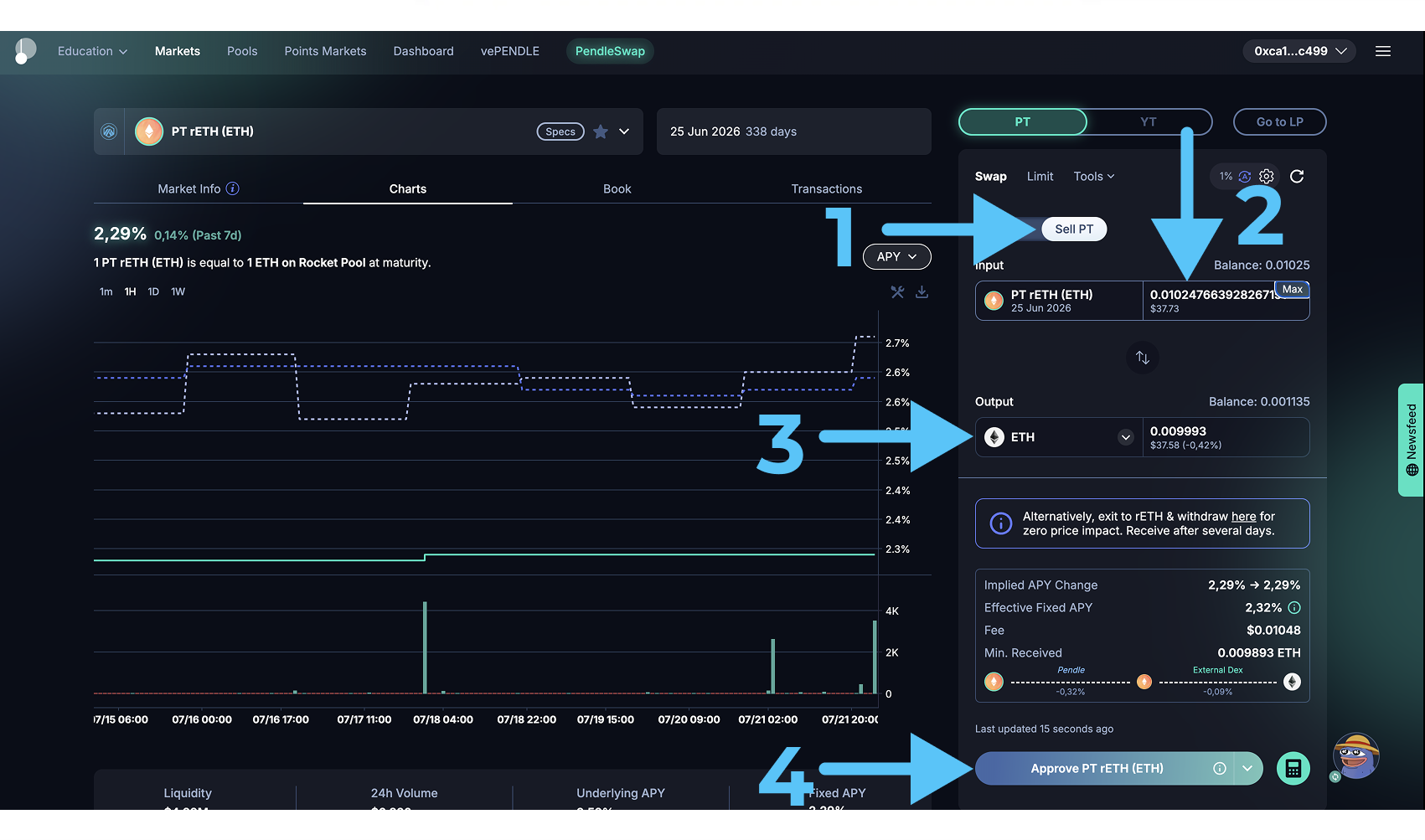The height and width of the screenshot is (840, 1425).
Task: Click the refresh quote icon
Action: tap(1297, 176)
